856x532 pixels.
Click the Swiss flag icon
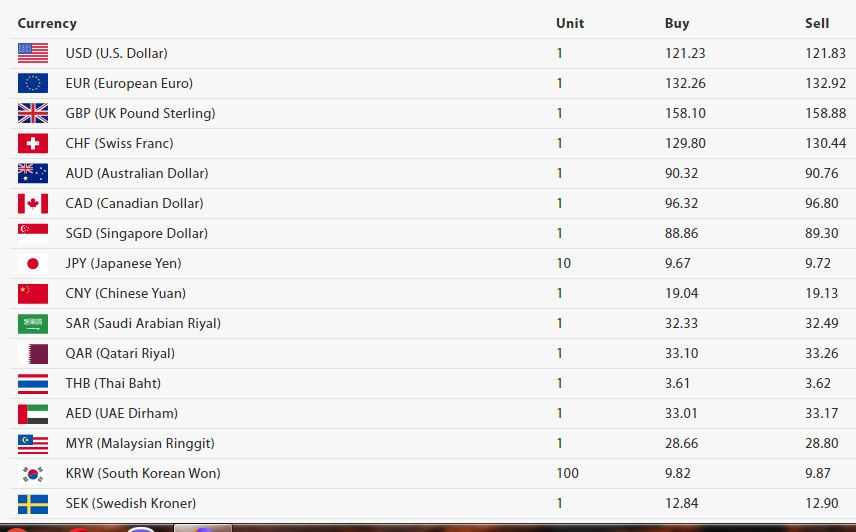click(x=33, y=144)
